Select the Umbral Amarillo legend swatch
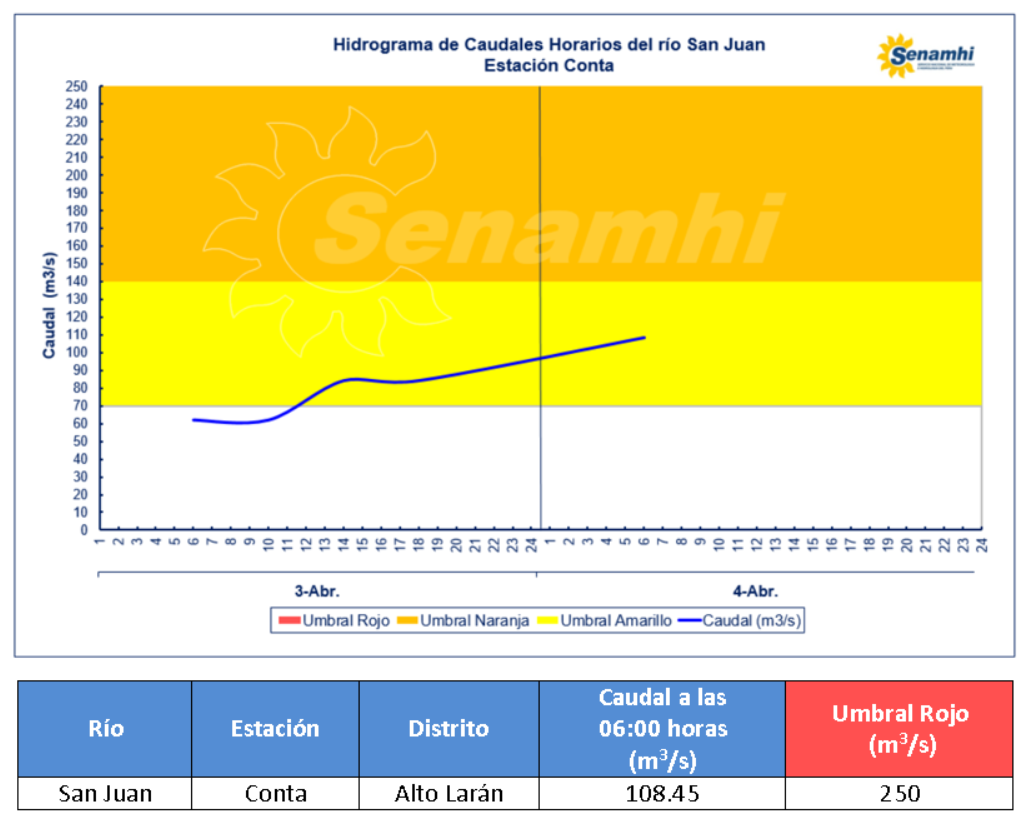1027x817 pixels. [x=547, y=620]
